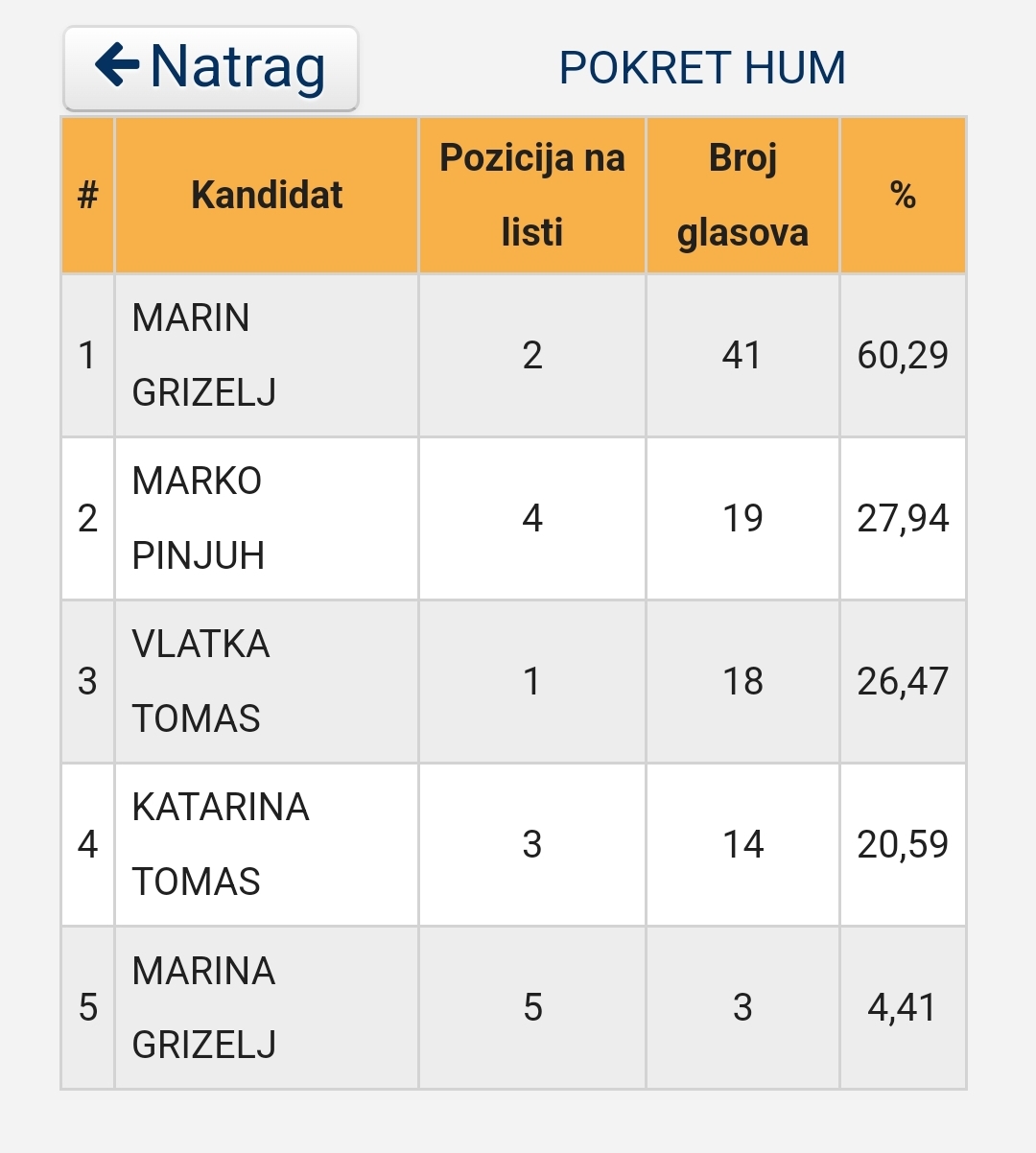Image resolution: width=1036 pixels, height=1153 pixels.
Task: Select the Pozicija na listi header
Action: [x=532, y=196]
